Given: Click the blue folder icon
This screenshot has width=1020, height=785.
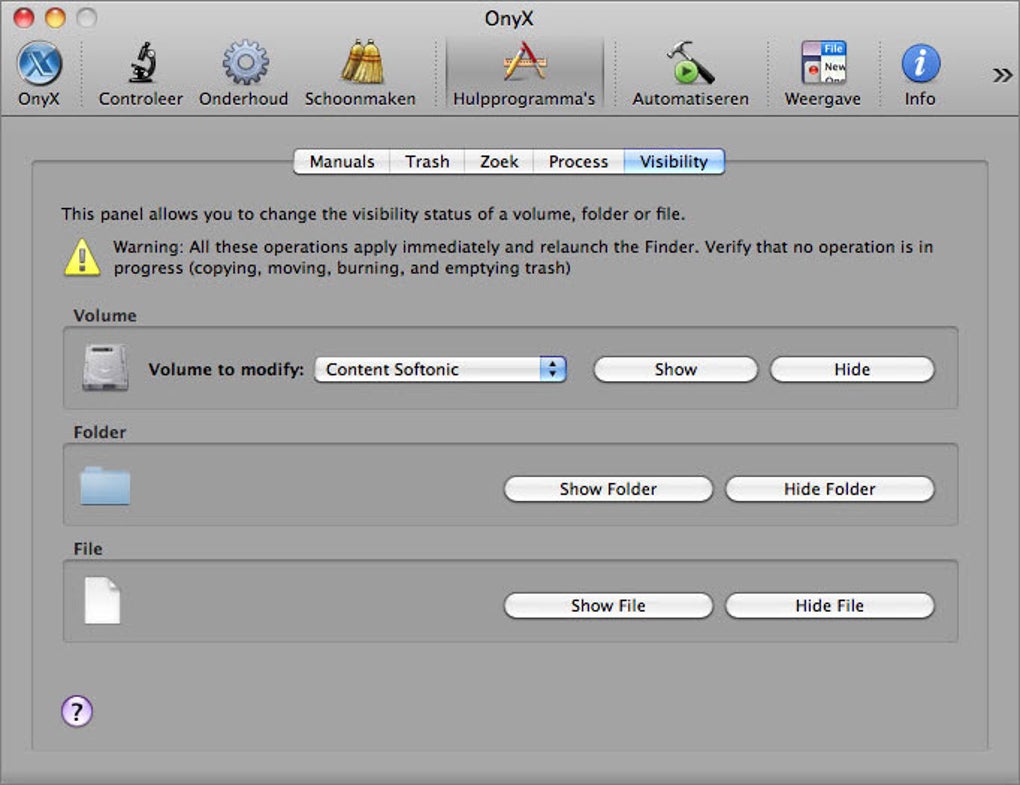Looking at the screenshot, I should 105,486.
